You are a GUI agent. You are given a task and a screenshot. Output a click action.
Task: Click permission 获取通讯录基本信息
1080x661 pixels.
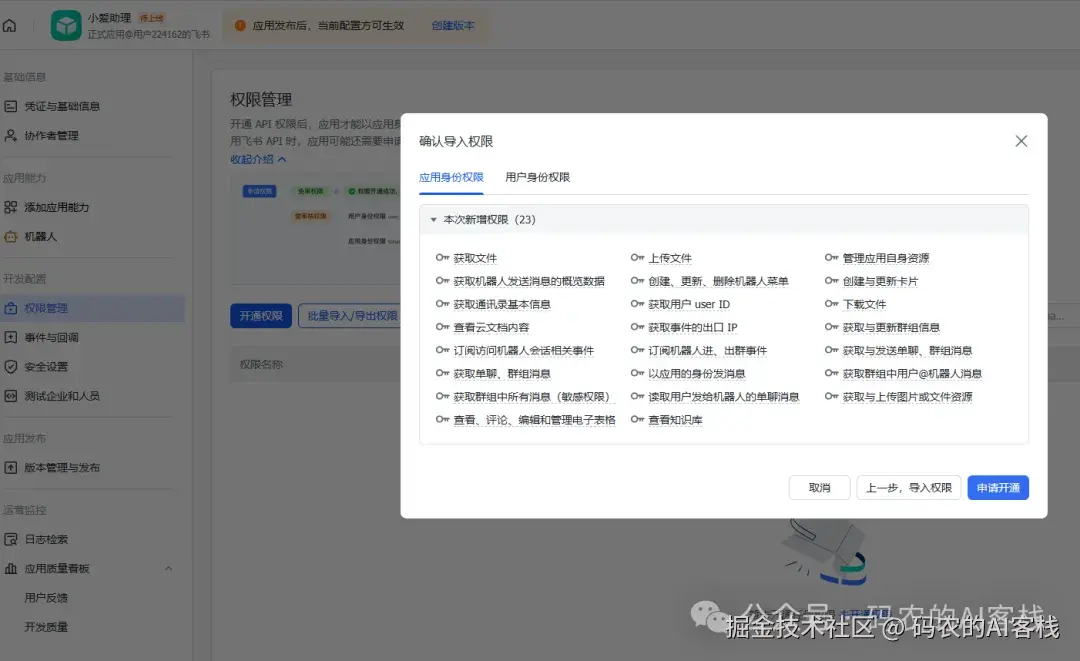(x=502, y=304)
